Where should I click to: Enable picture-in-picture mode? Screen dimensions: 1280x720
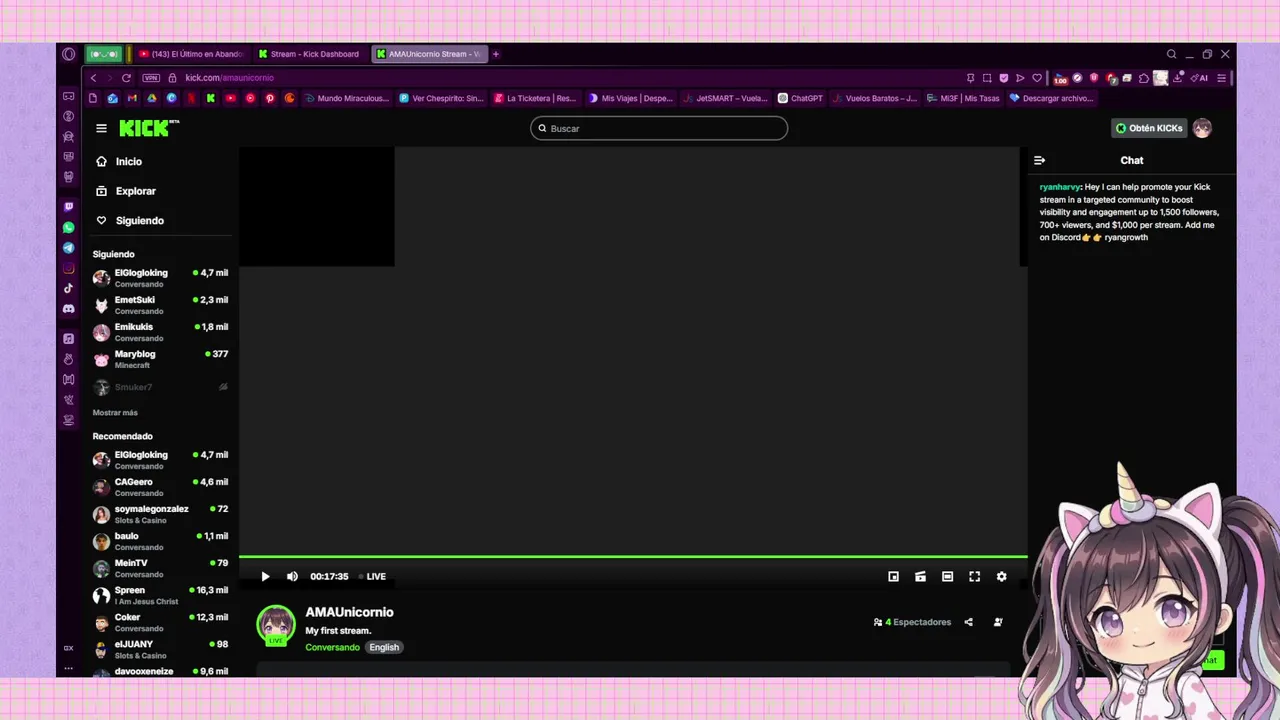pyautogui.click(x=893, y=576)
